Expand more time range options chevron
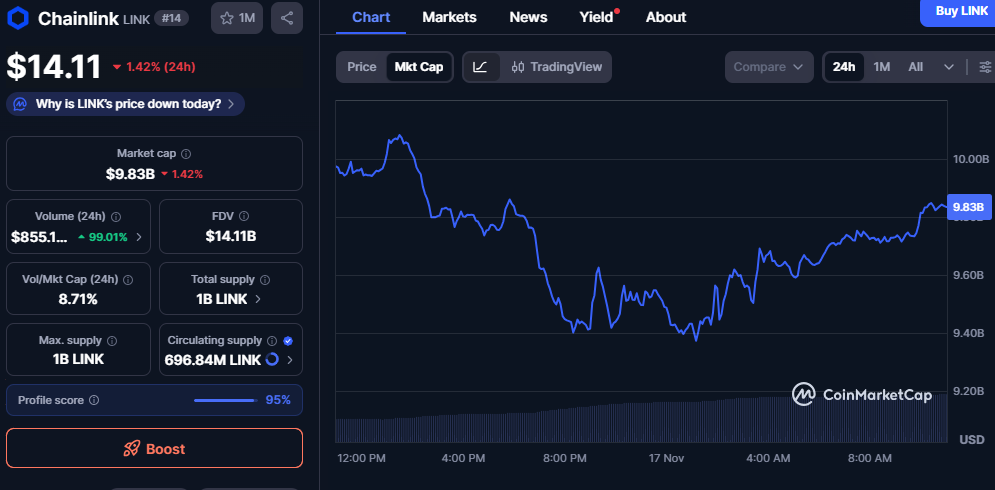 click(948, 67)
